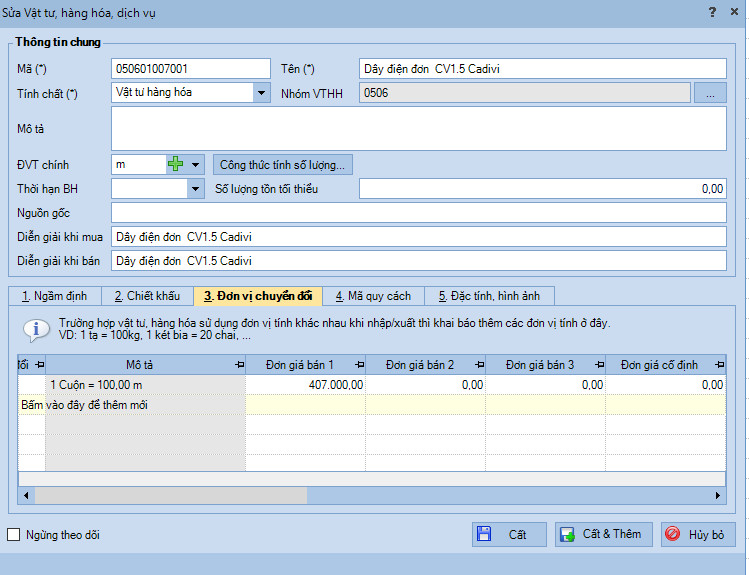
Task: Click the horizontal scrollbar thumb
Action: click(x=171, y=495)
